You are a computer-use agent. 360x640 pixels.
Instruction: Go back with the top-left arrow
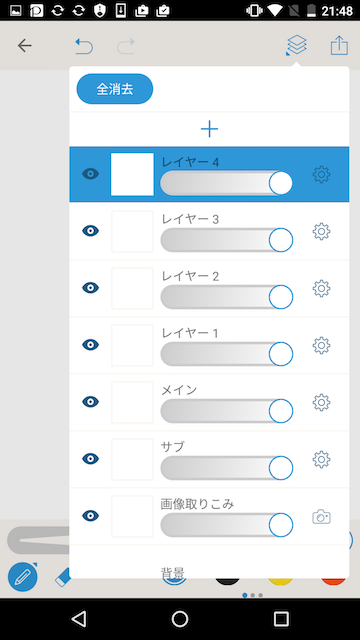coord(24,45)
